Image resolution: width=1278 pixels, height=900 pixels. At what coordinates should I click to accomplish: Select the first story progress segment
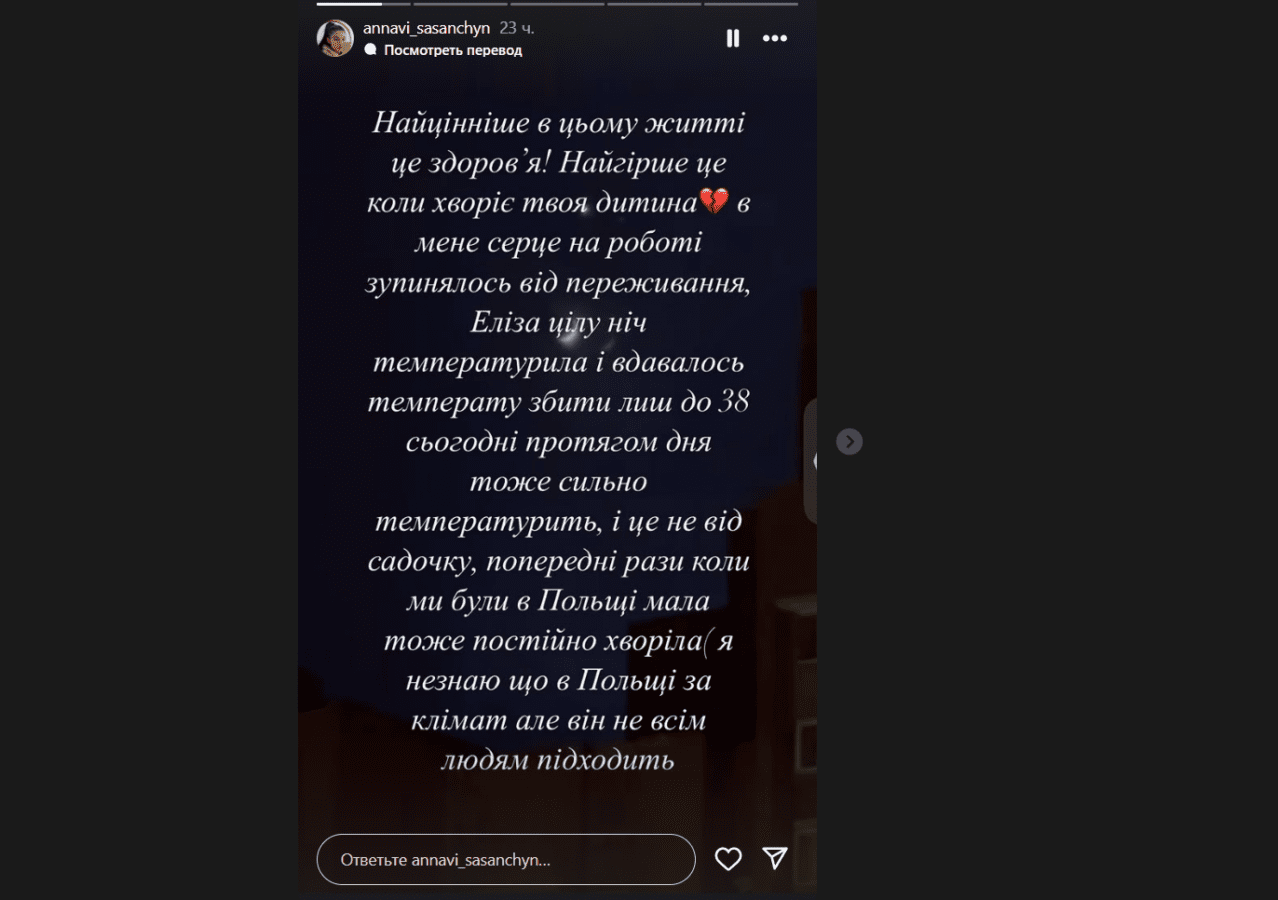[x=363, y=4]
